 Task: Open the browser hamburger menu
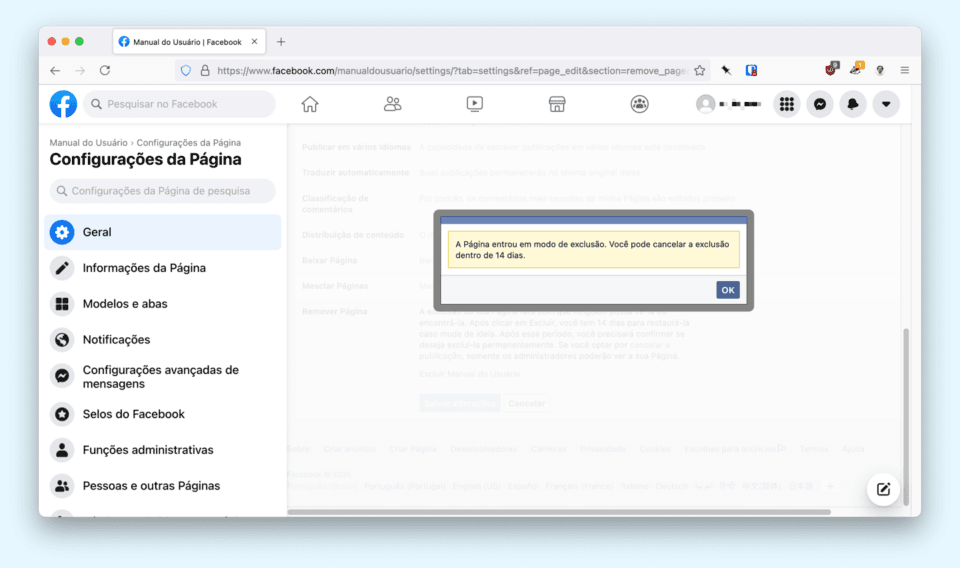[904, 70]
